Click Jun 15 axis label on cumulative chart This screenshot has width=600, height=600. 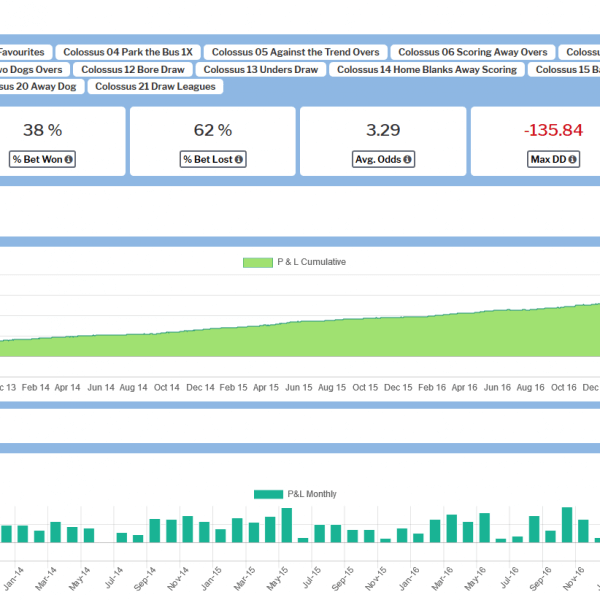click(299, 388)
